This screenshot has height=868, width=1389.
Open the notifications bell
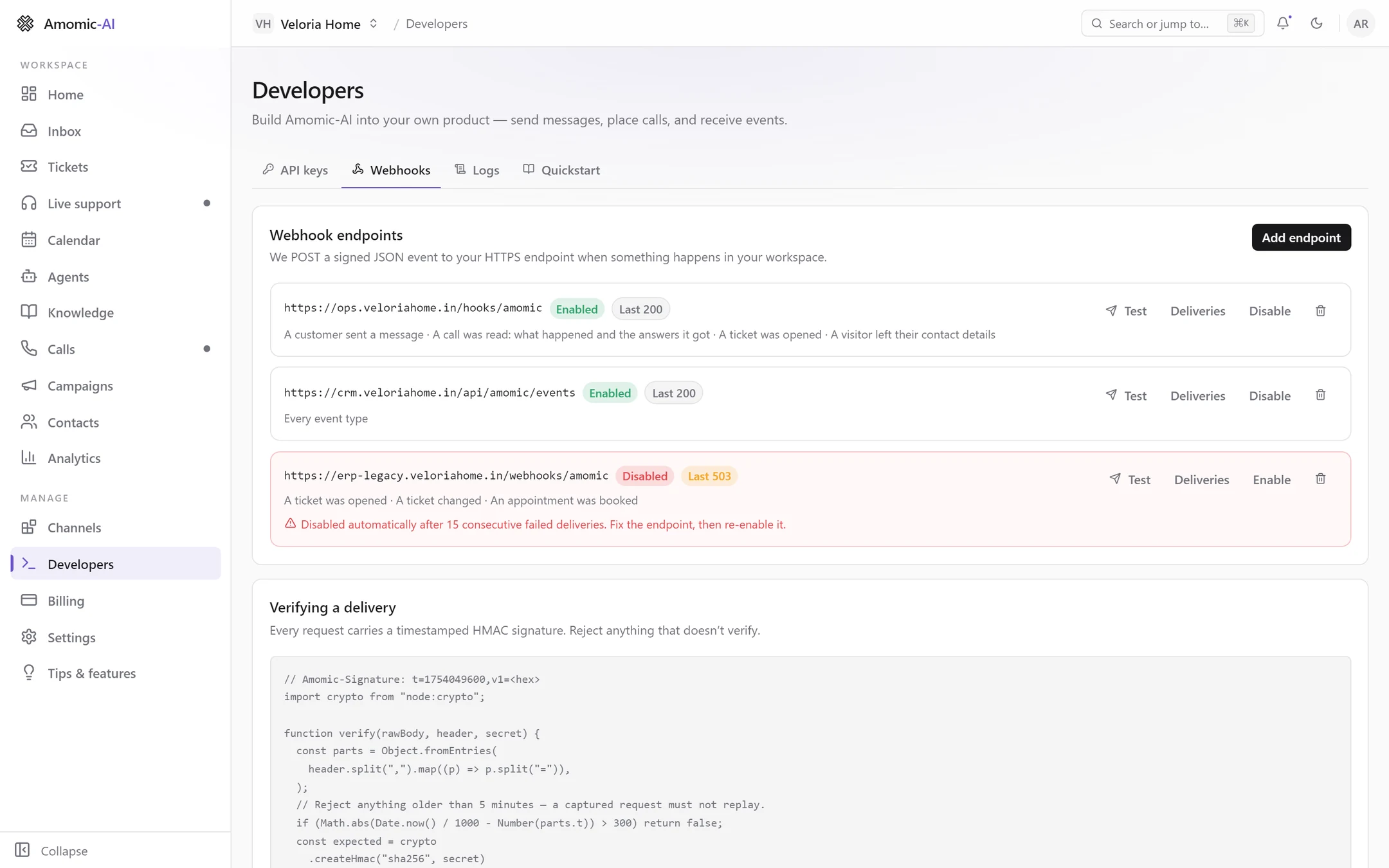(x=1283, y=23)
